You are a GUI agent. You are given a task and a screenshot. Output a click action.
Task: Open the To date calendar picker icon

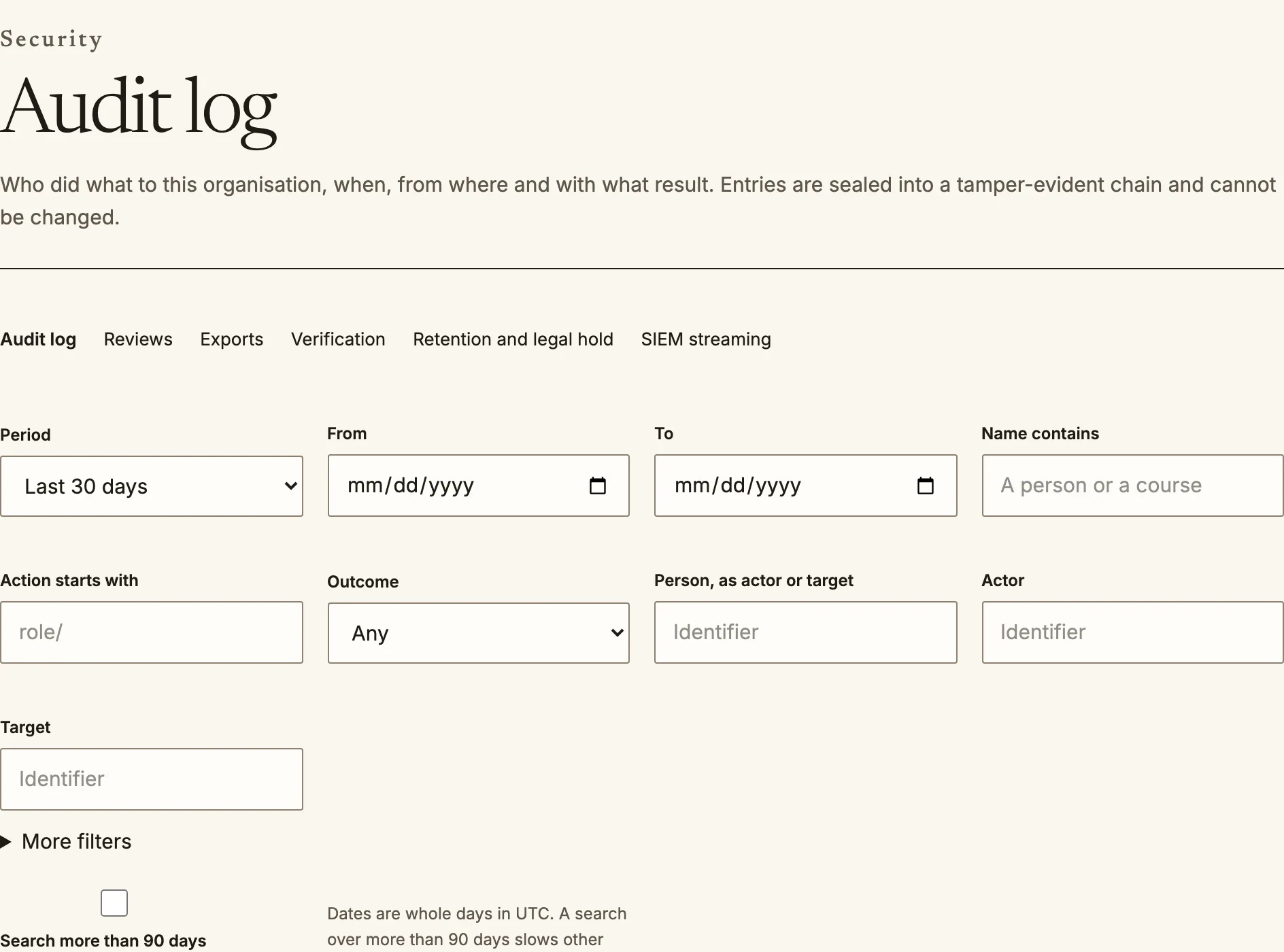point(925,486)
